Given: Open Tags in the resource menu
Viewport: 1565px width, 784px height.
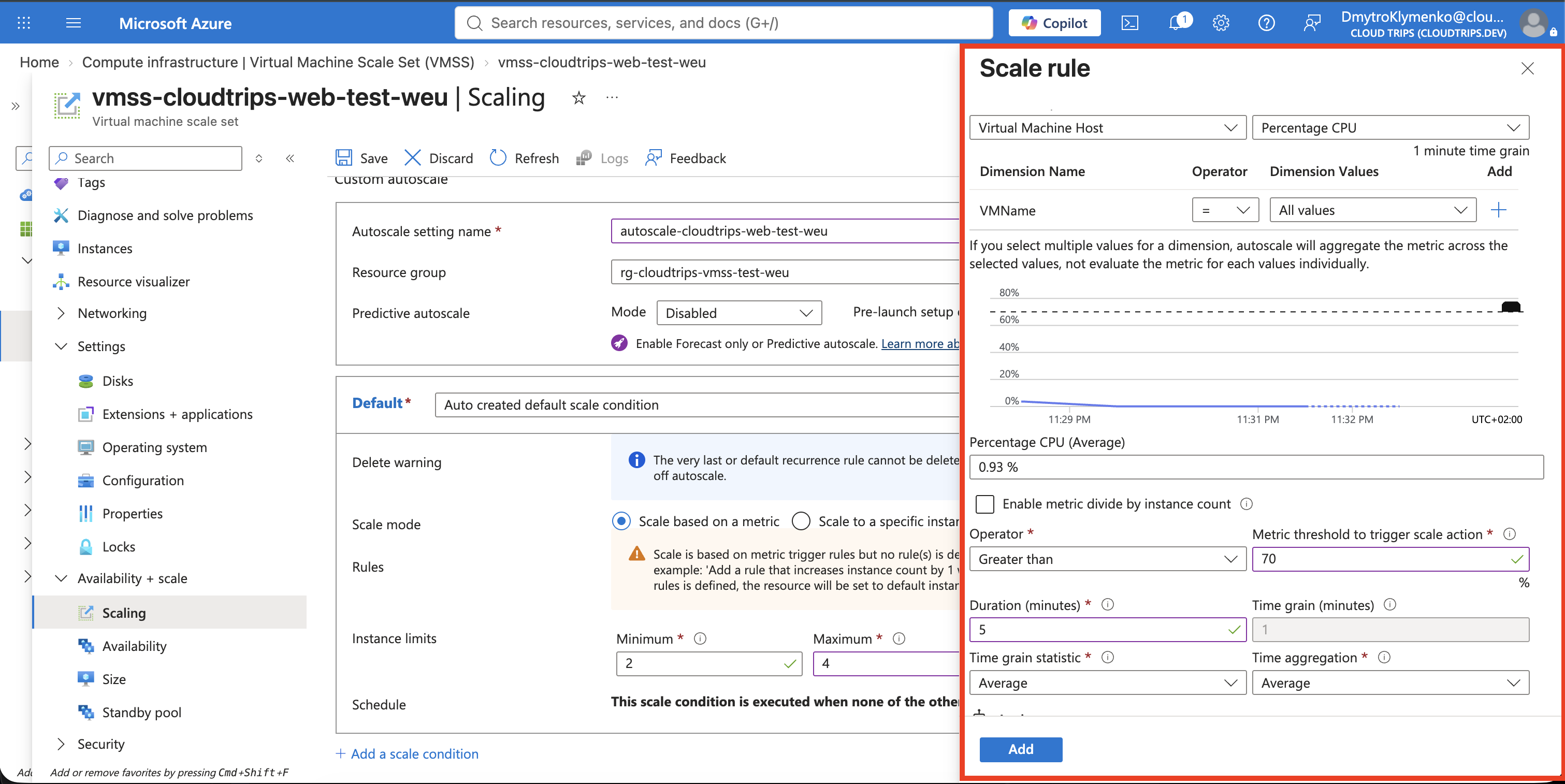Looking at the screenshot, I should coord(91,183).
